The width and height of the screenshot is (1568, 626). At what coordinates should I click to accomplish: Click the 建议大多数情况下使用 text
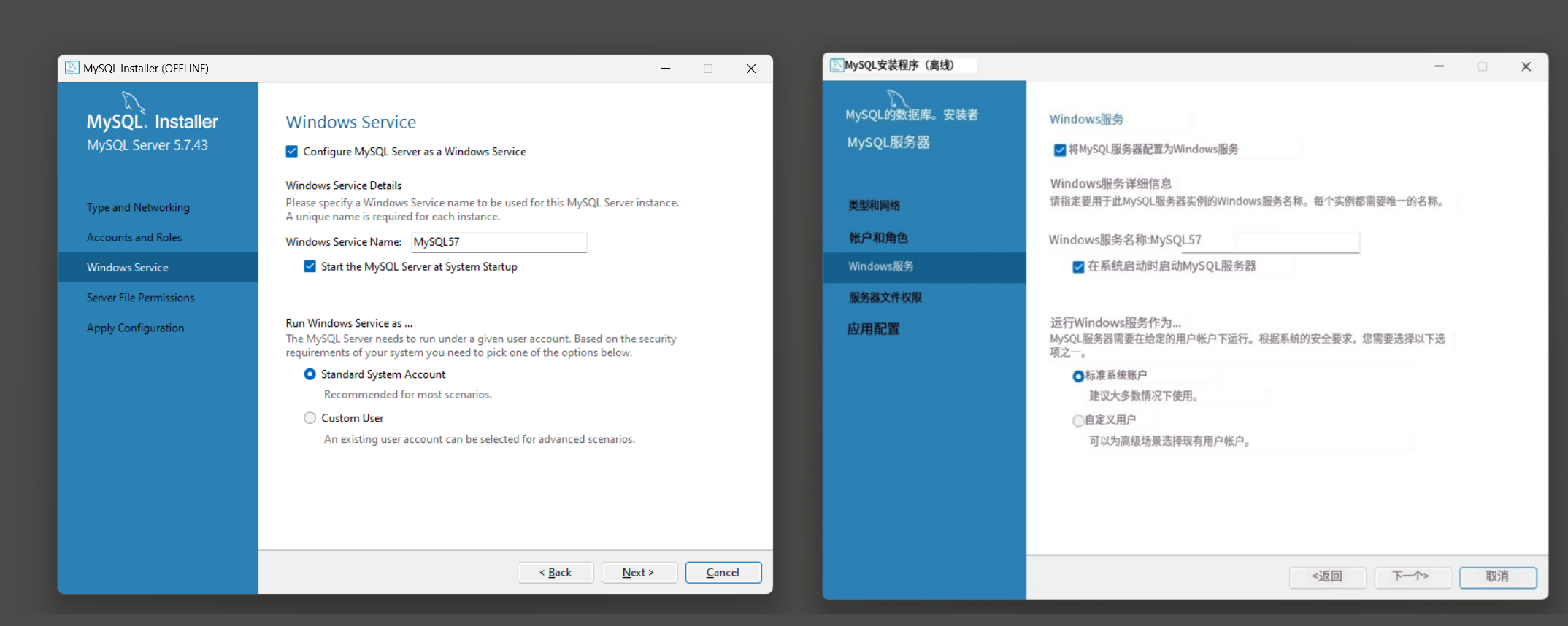pos(1145,396)
